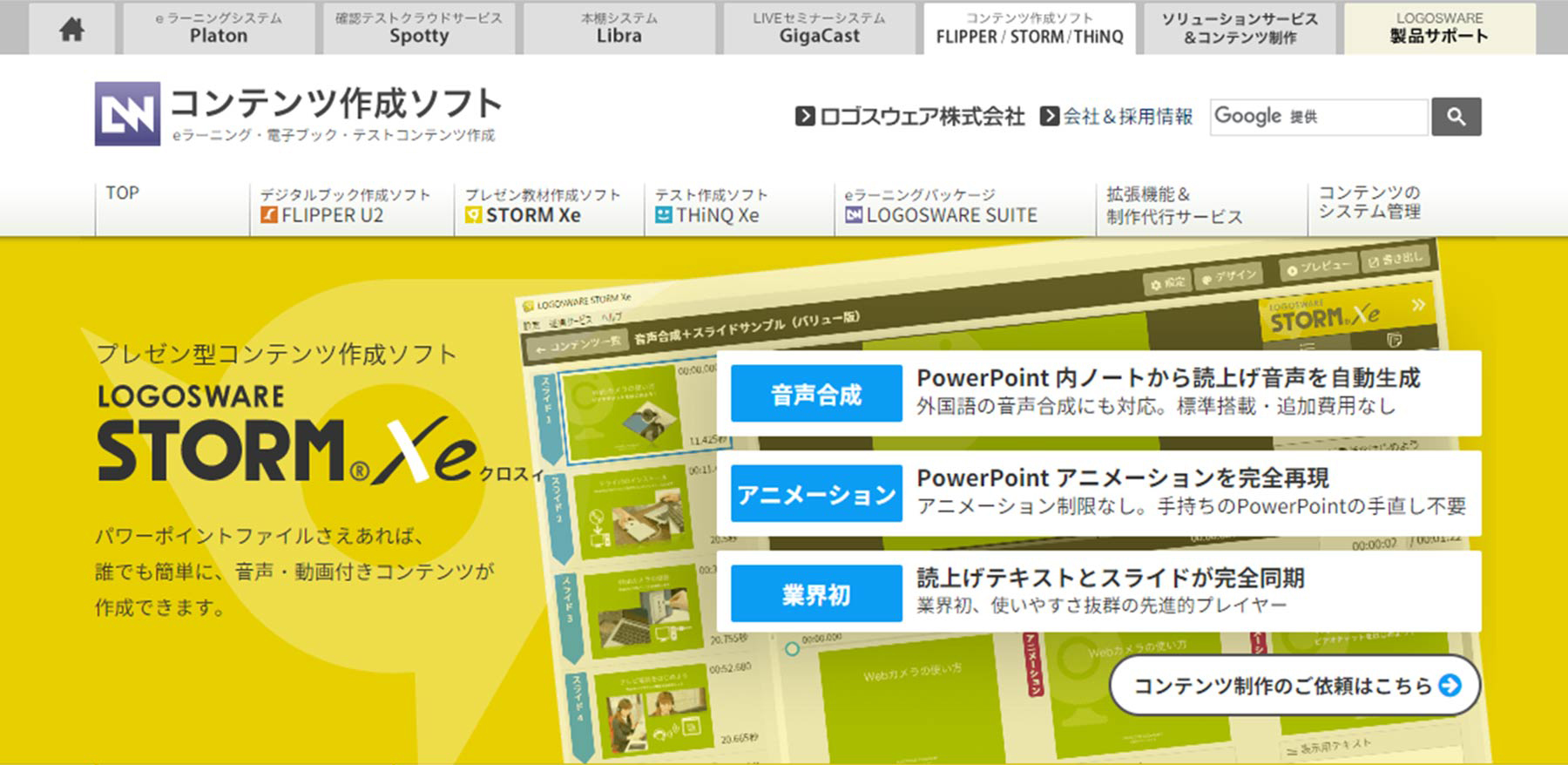Switch to the Libra bookshelf system tab
The height and width of the screenshot is (765, 1568).
click(619, 29)
